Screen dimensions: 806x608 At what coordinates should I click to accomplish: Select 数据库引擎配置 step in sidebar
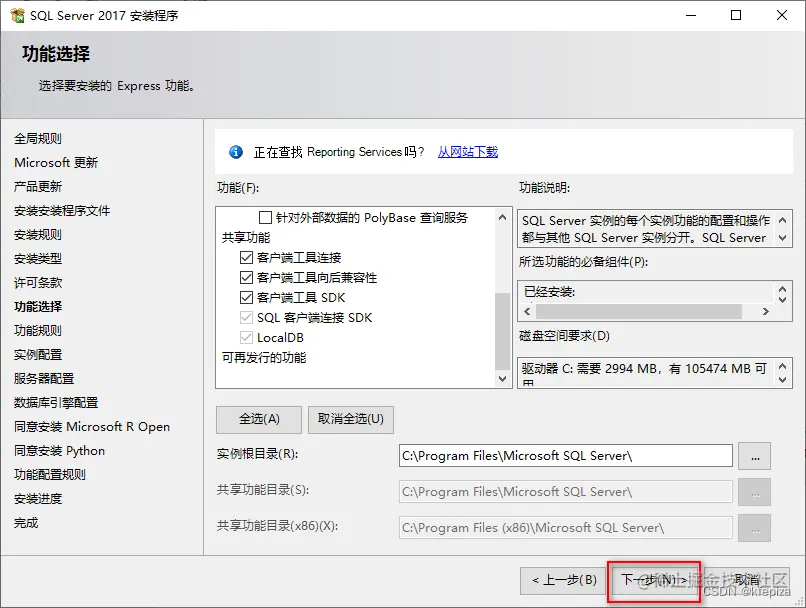[56, 403]
